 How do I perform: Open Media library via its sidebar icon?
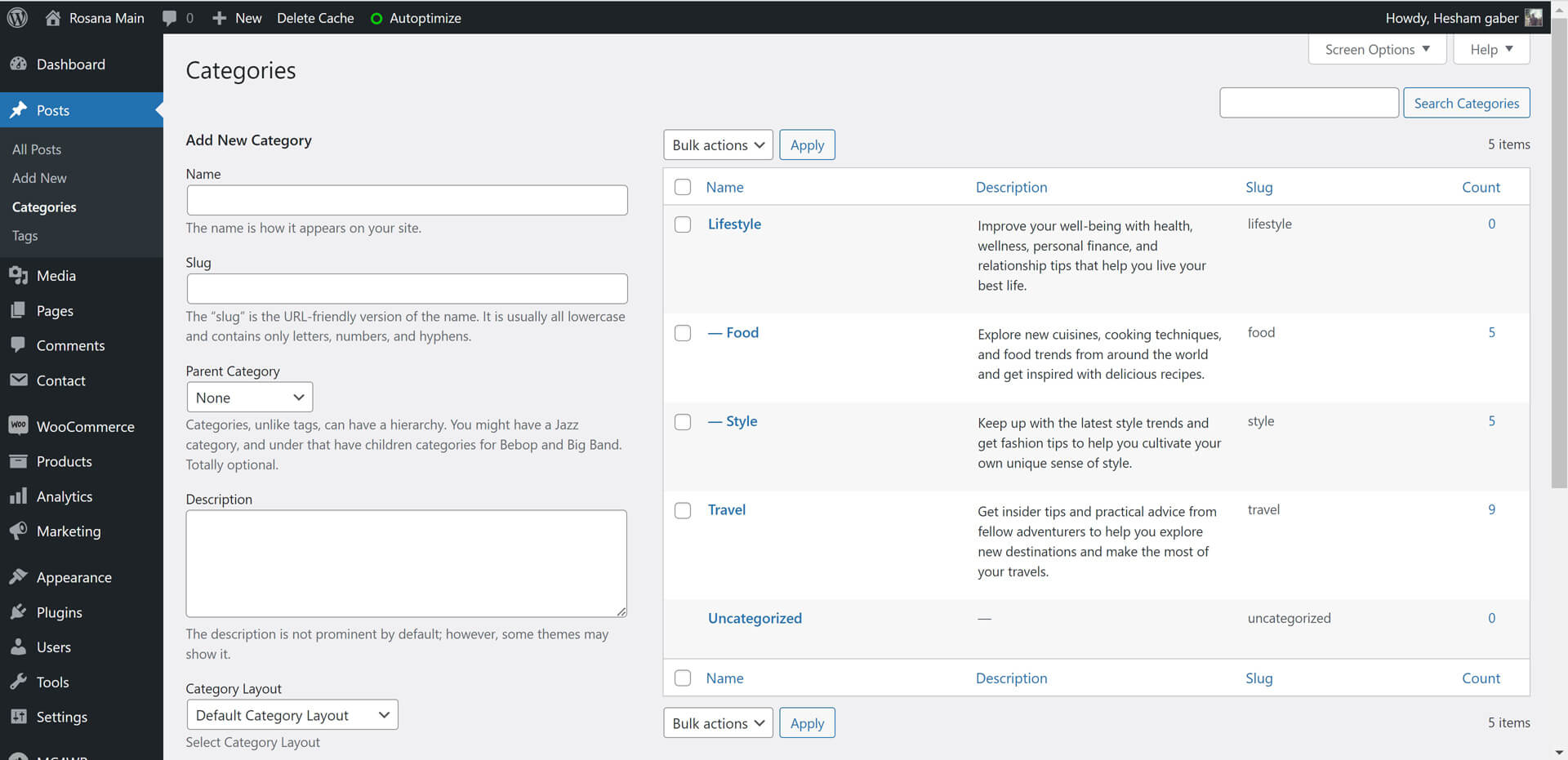pos(18,276)
